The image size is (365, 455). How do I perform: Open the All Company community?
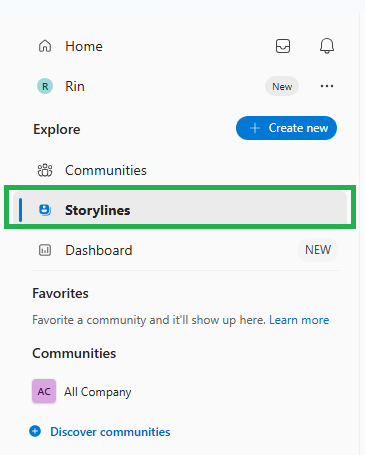coord(98,392)
